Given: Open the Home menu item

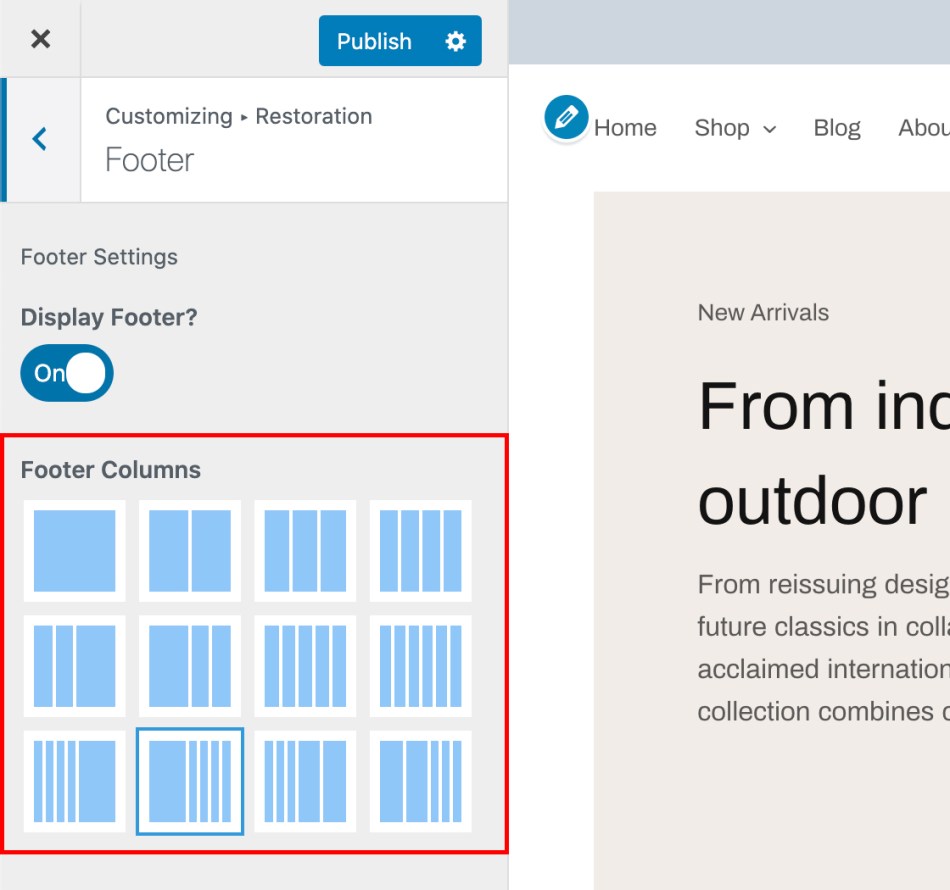Looking at the screenshot, I should [x=625, y=128].
